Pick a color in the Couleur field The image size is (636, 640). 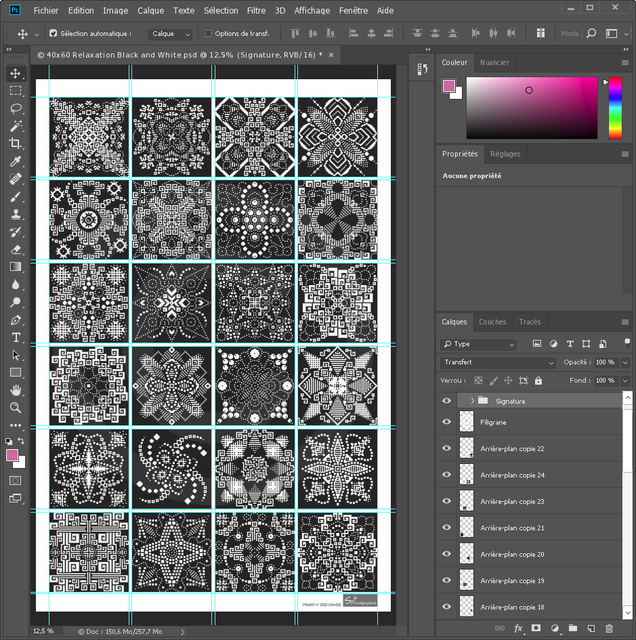532,108
